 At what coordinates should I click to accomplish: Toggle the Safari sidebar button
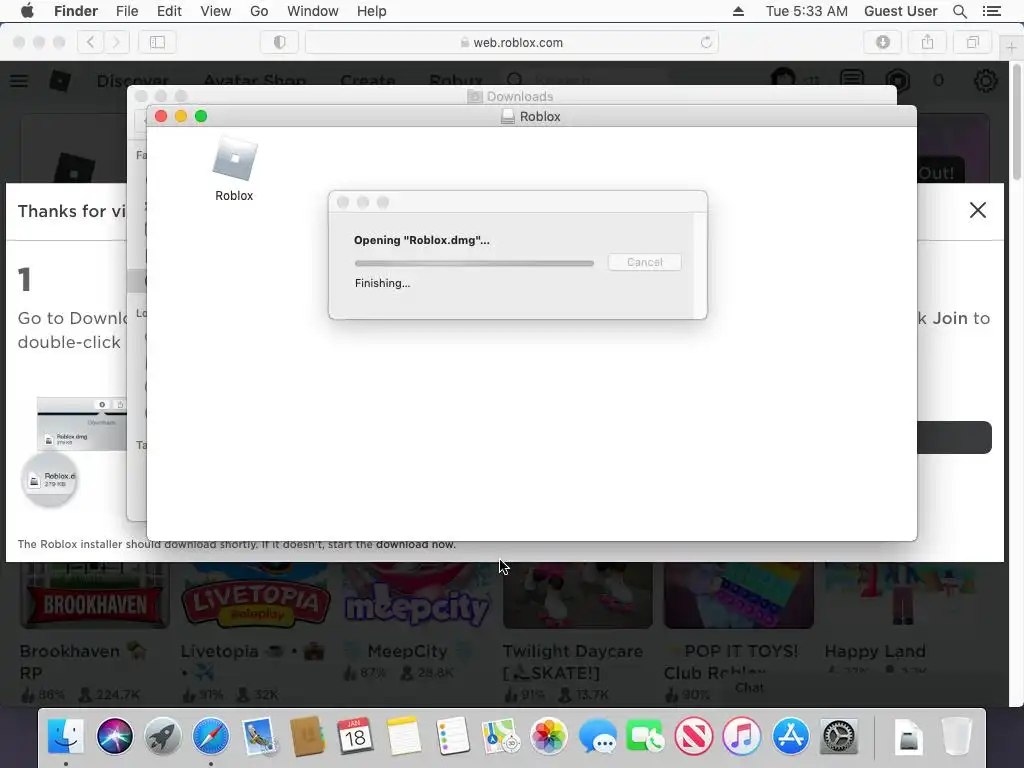point(157,42)
